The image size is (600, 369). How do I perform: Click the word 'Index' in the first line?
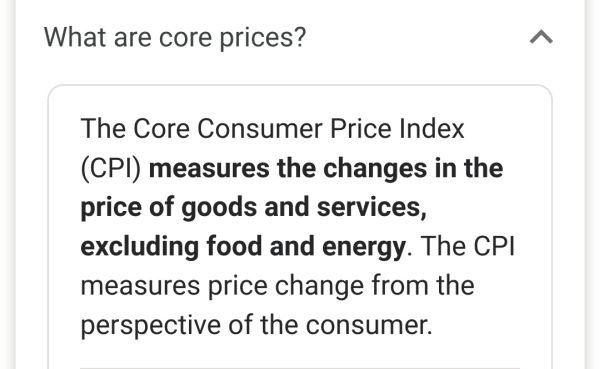[432, 129]
